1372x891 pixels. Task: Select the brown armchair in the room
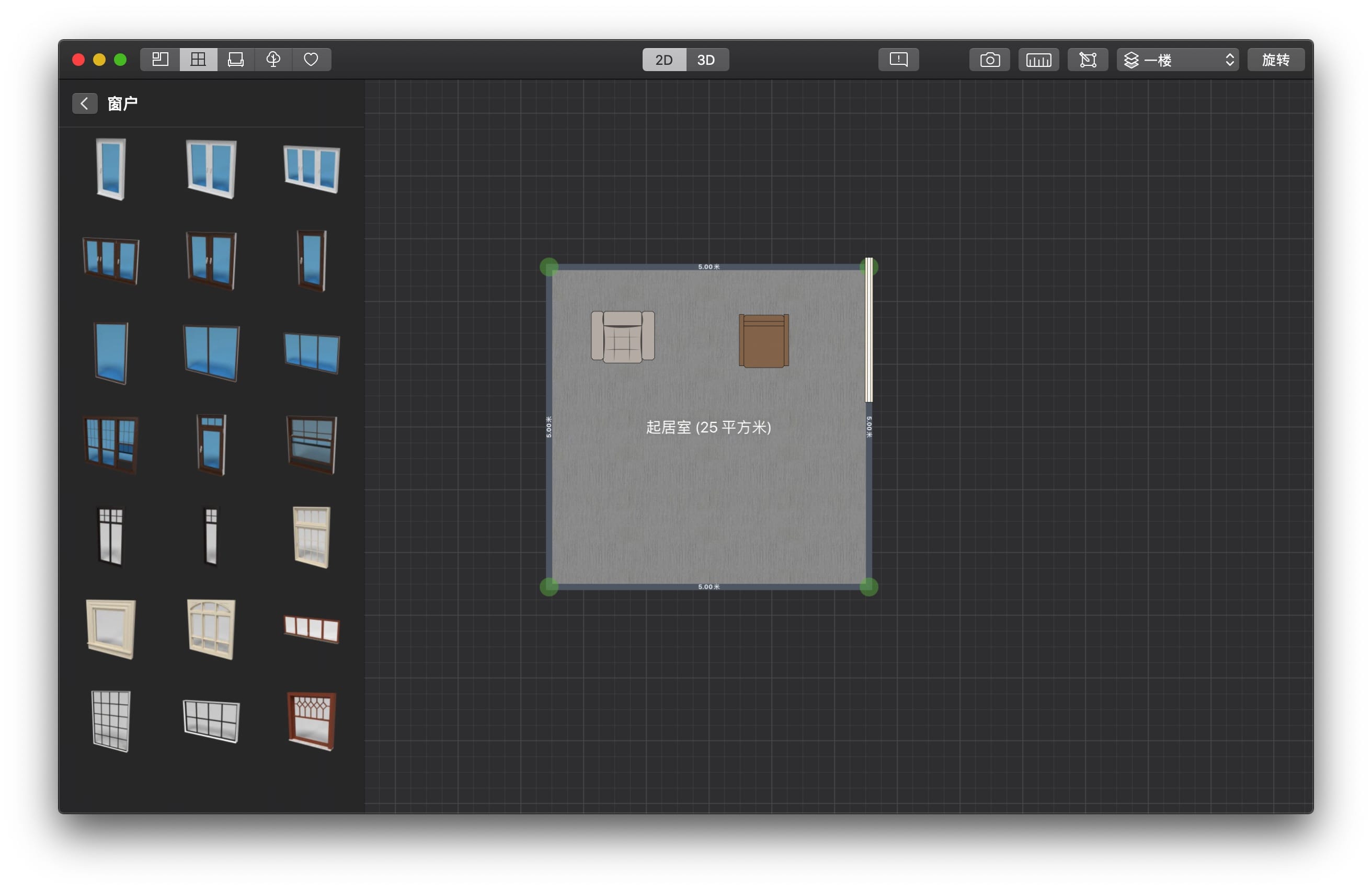(764, 340)
